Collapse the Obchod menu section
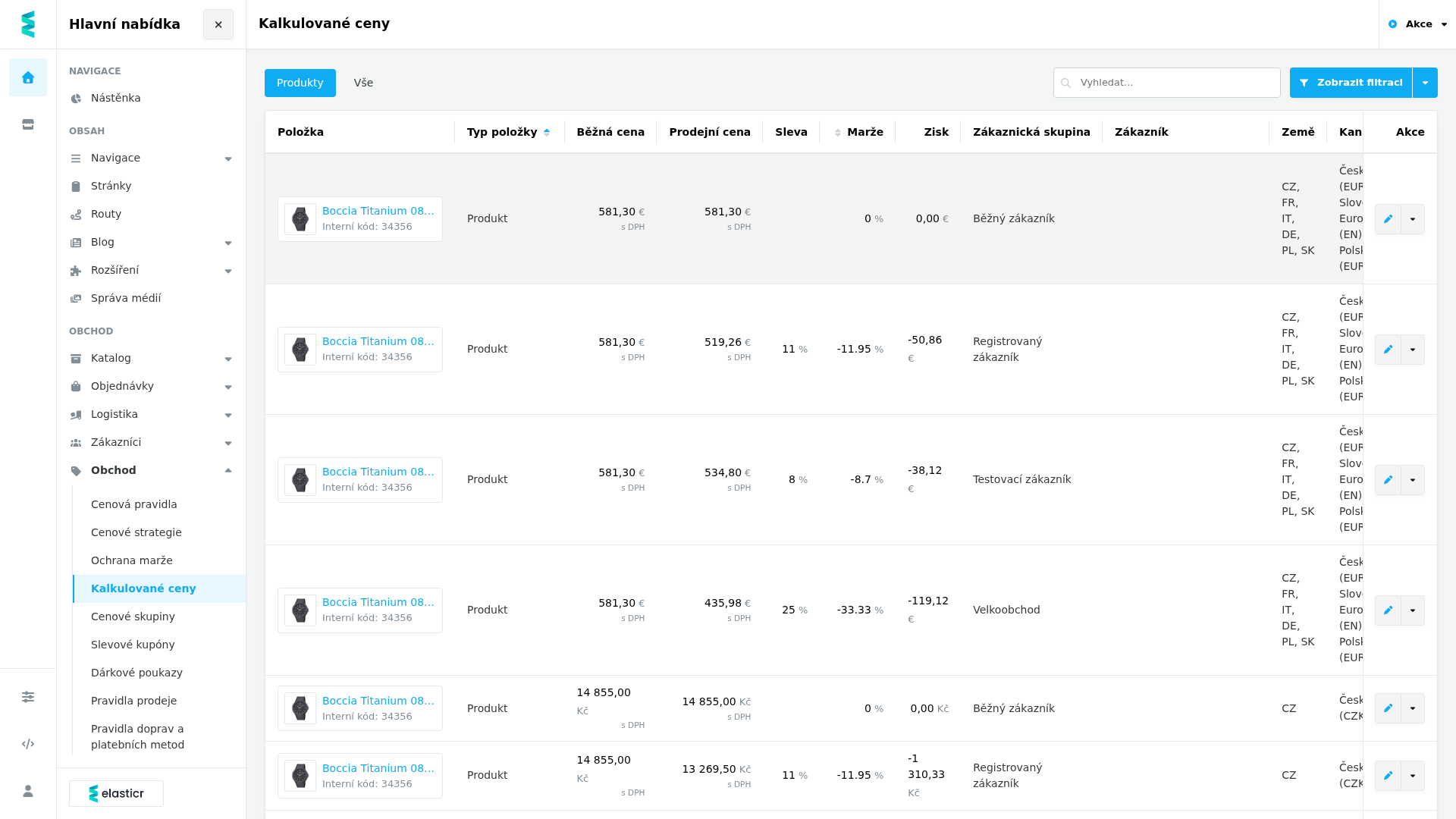The image size is (1456, 819). point(151,470)
